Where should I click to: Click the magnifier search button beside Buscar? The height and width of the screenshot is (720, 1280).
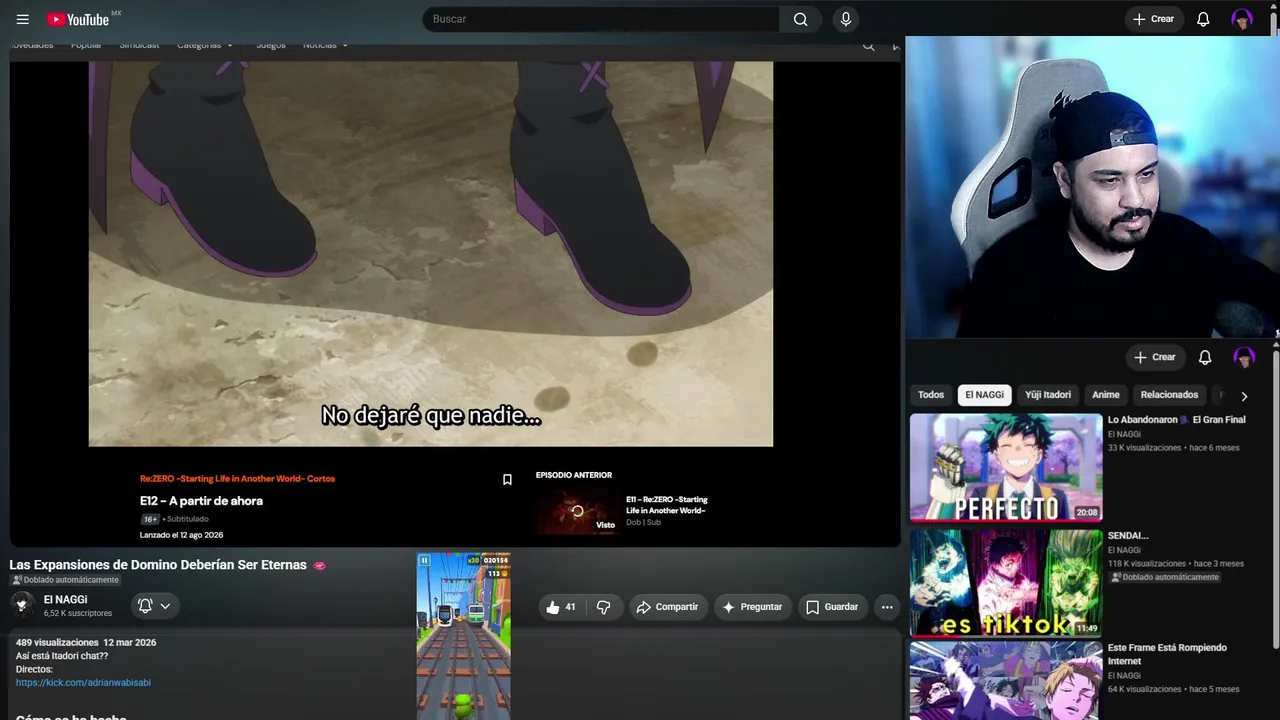click(x=800, y=19)
